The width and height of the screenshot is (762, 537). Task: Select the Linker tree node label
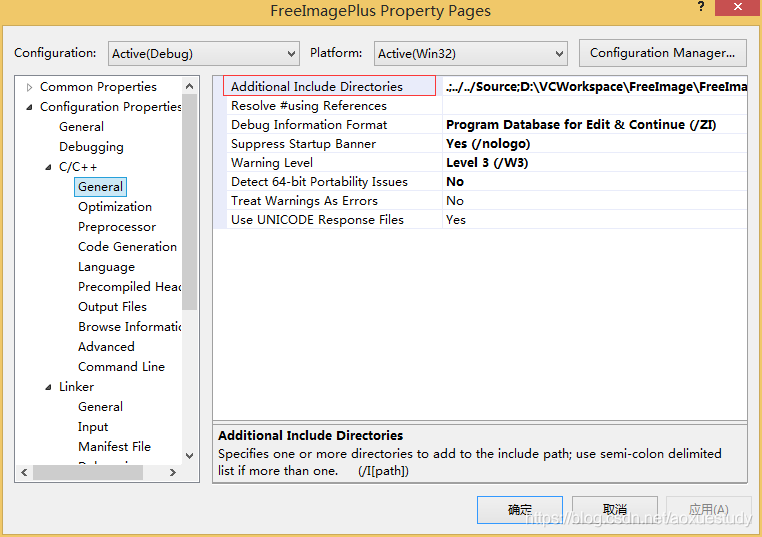pos(76,387)
